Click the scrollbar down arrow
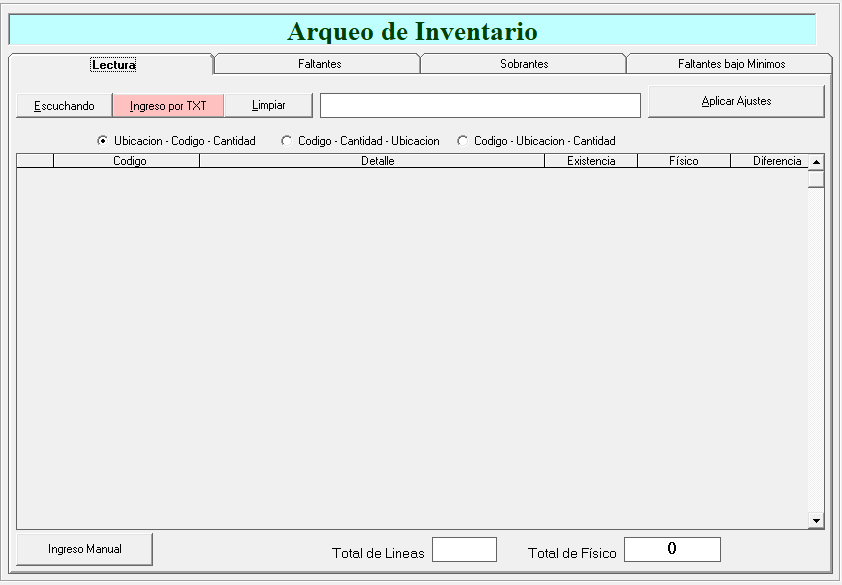Screen dimensions: 842x585 pos(816,521)
